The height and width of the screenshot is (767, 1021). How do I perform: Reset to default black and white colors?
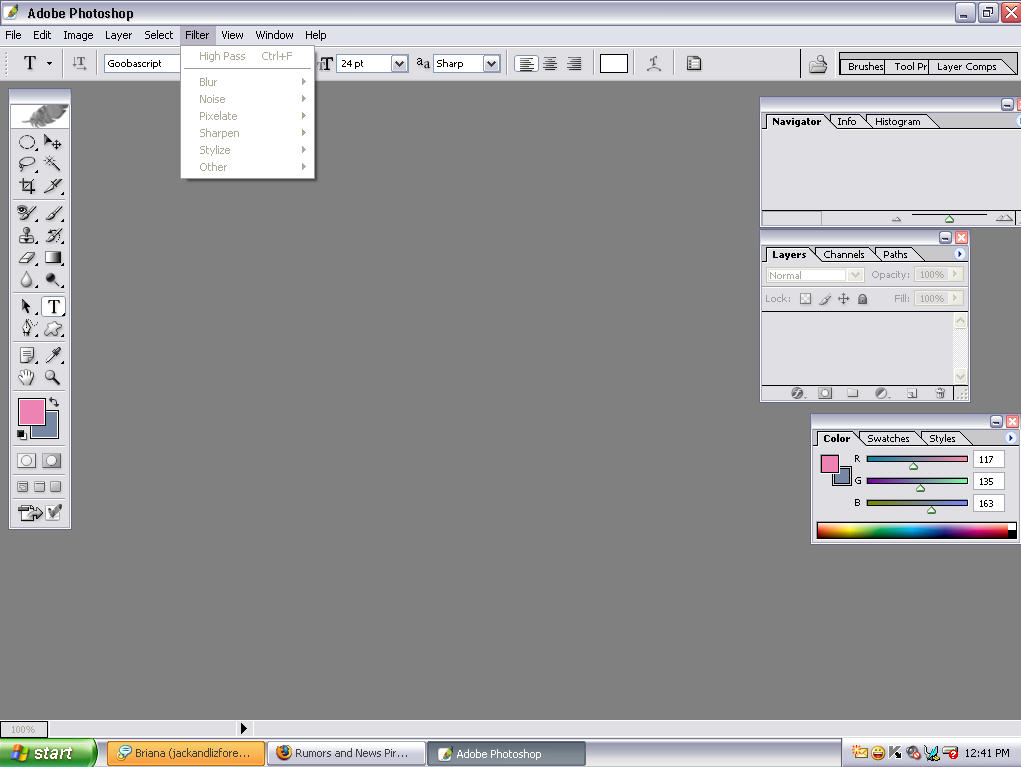tap(21, 434)
